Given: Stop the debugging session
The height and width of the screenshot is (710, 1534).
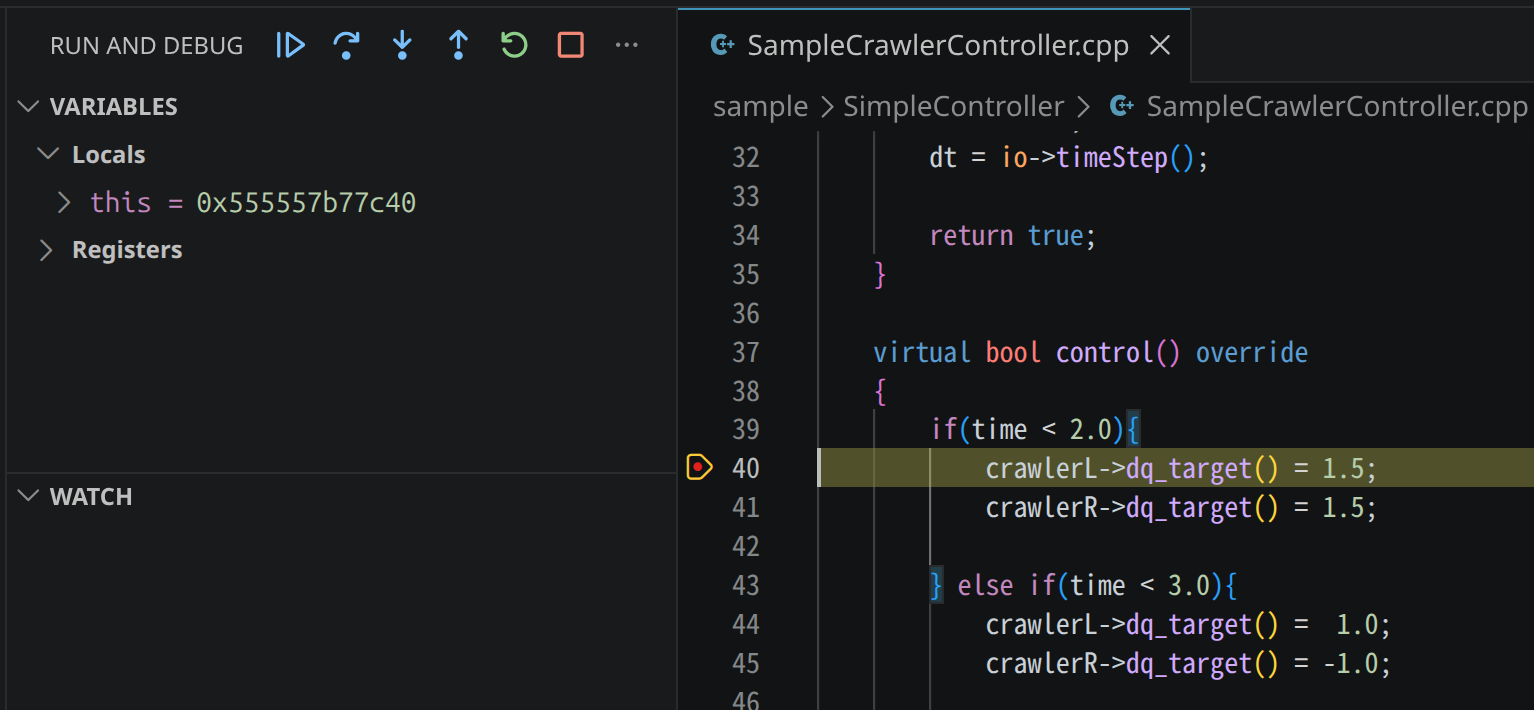Looking at the screenshot, I should [570, 45].
